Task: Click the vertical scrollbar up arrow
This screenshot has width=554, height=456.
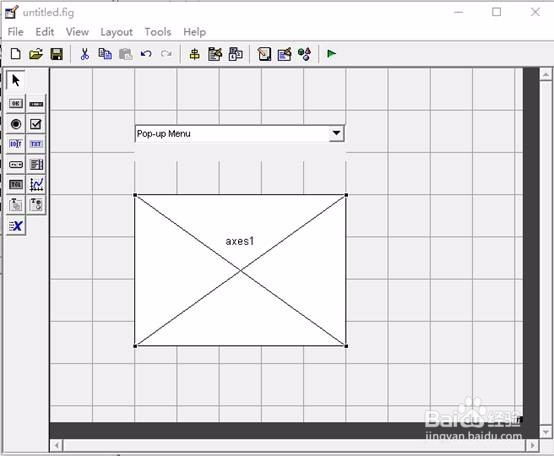Action: click(x=546, y=75)
